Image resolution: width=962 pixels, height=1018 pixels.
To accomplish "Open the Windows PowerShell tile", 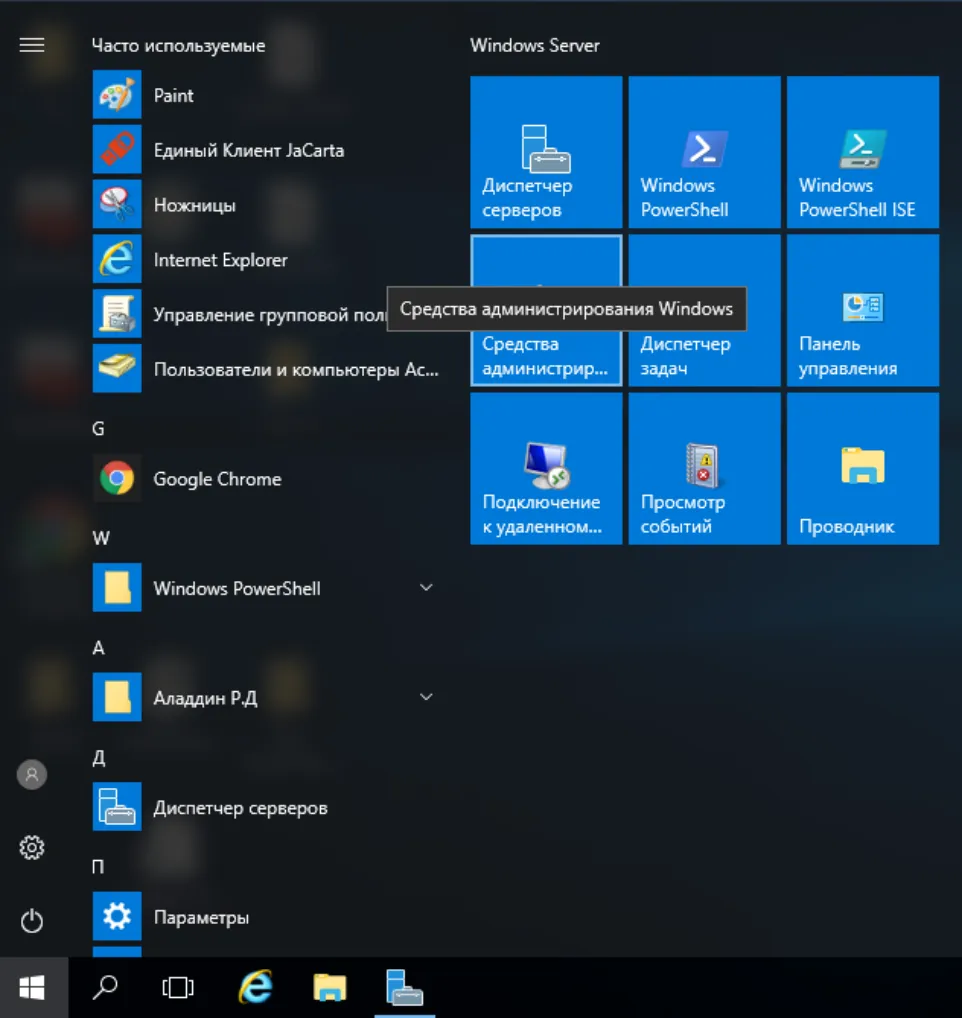I will coord(704,152).
